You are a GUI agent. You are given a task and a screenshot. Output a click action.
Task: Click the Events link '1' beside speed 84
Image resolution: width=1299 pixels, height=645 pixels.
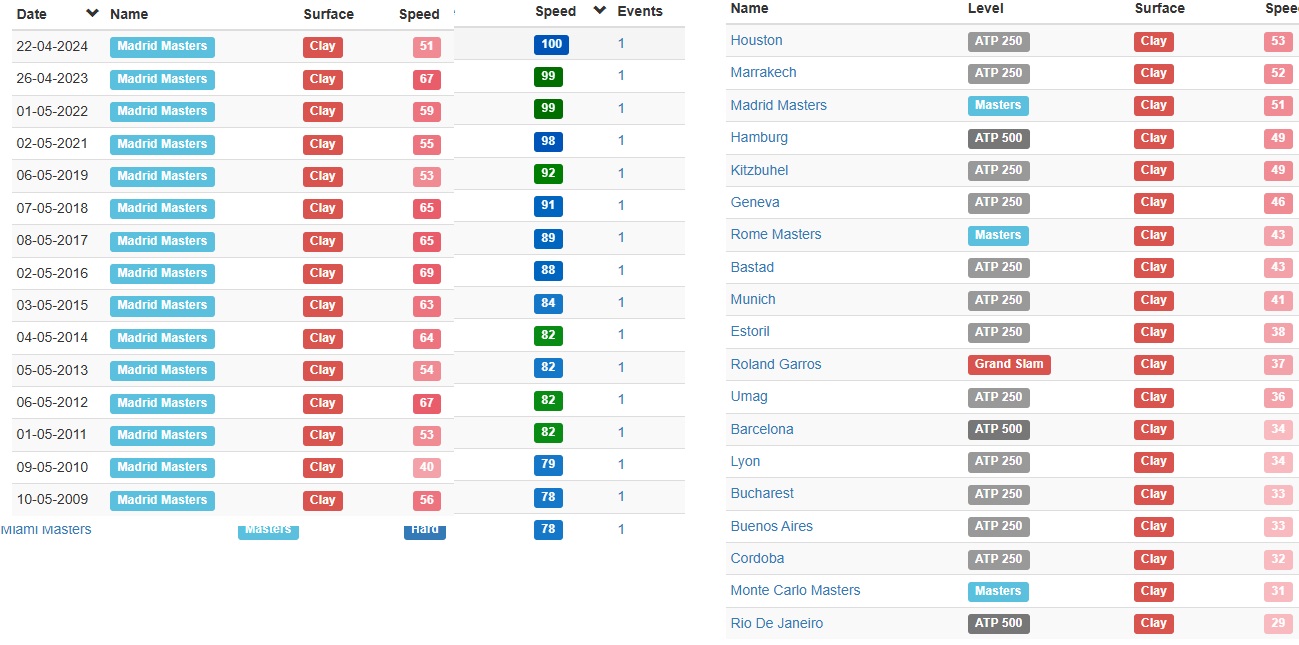(621, 302)
